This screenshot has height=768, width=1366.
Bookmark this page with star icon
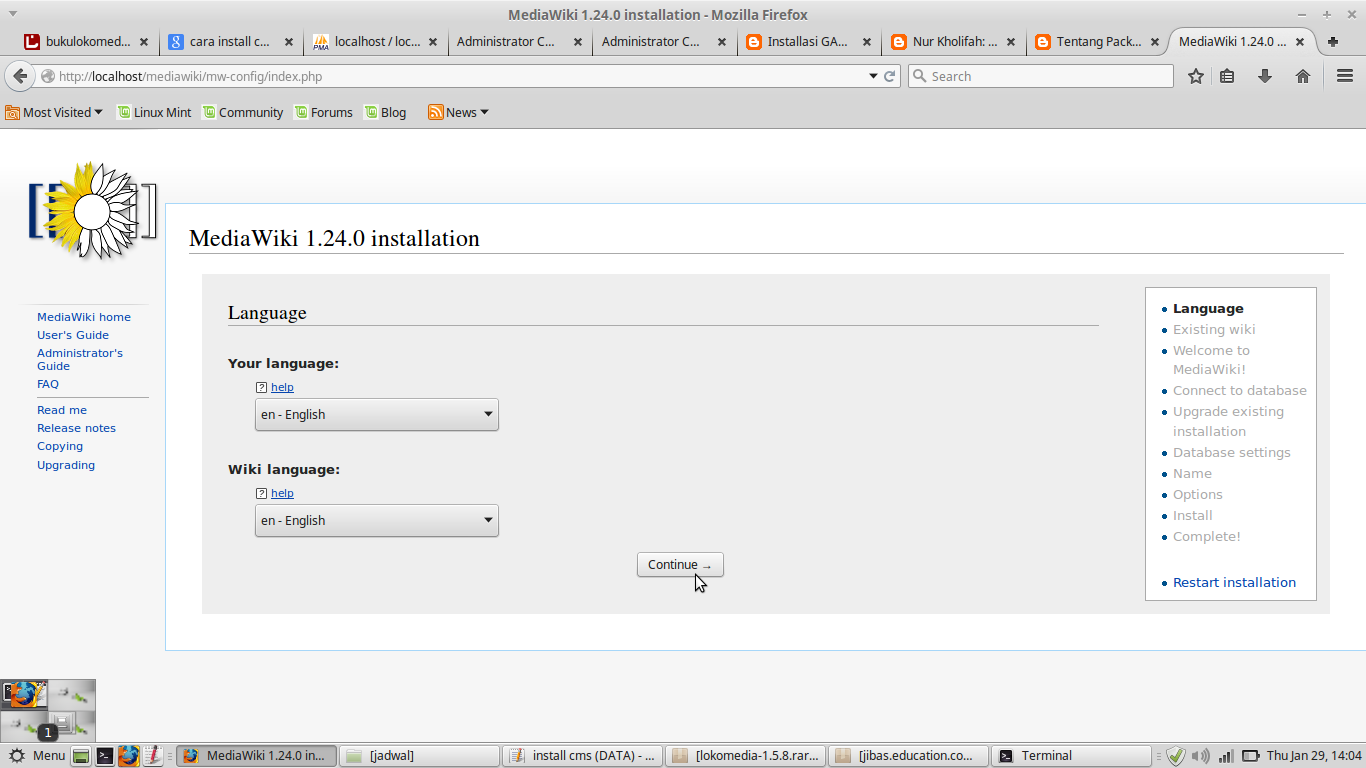[x=1195, y=76]
